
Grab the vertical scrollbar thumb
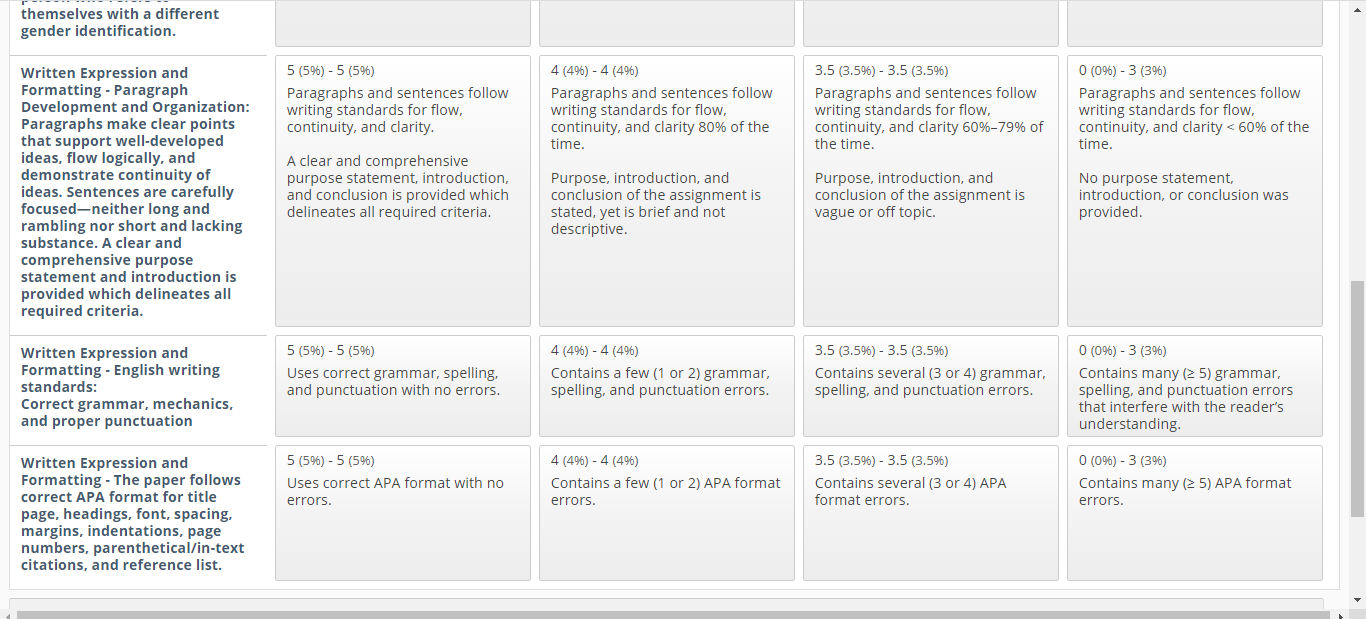tap(1357, 398)
